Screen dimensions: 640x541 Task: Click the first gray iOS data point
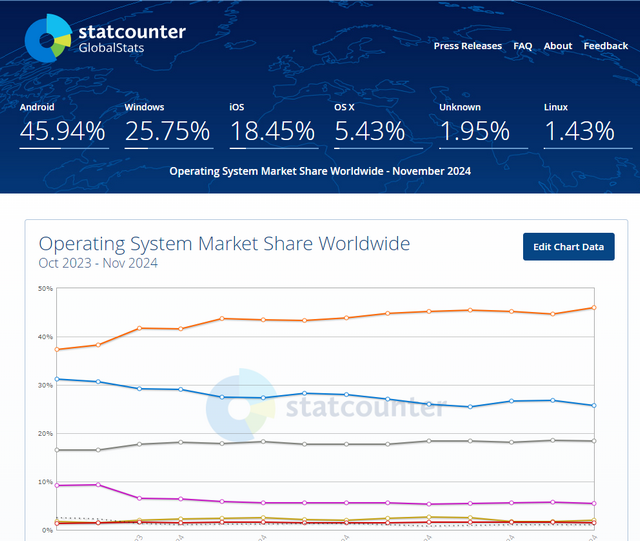57,450
